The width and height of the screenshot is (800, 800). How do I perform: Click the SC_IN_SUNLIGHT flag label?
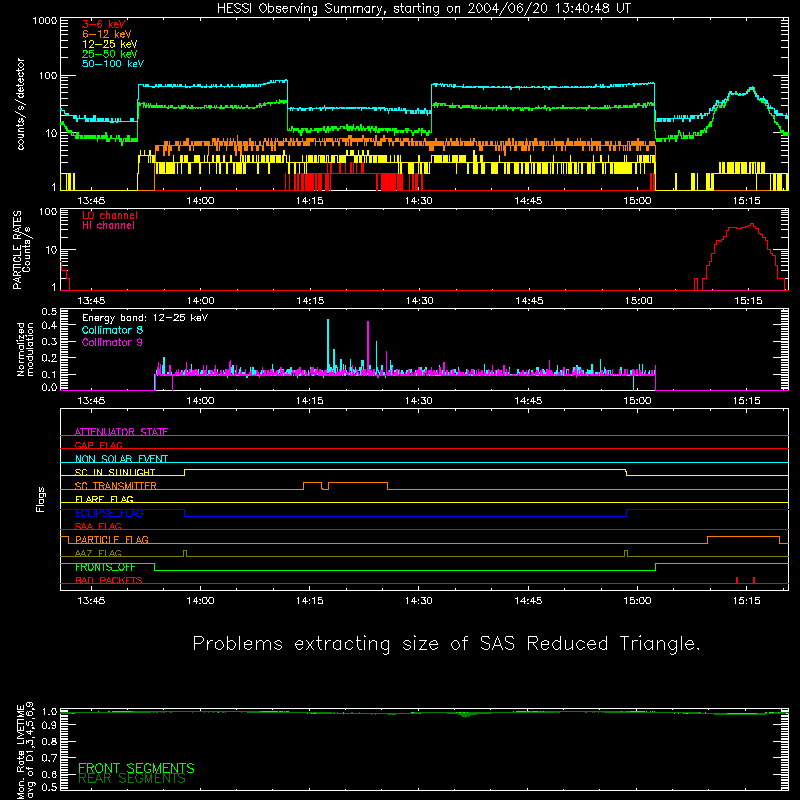[x=115, y=472]
